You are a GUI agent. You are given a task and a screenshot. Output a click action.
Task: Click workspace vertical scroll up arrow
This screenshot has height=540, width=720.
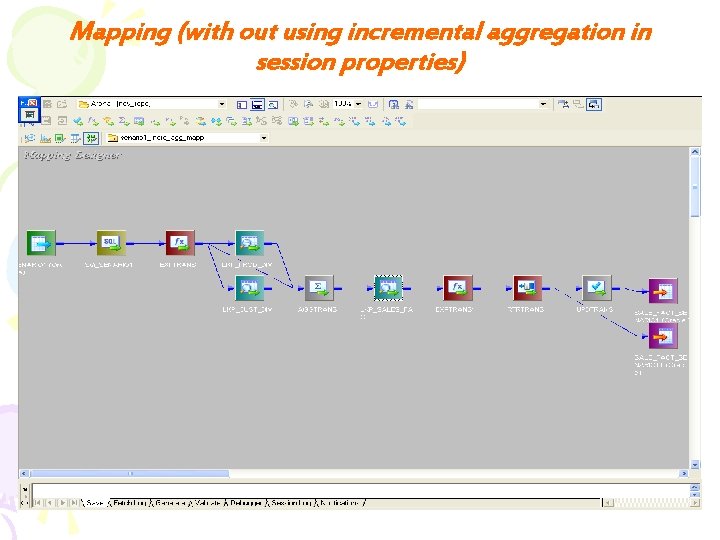pyautogui.click(x=695, y=152)
